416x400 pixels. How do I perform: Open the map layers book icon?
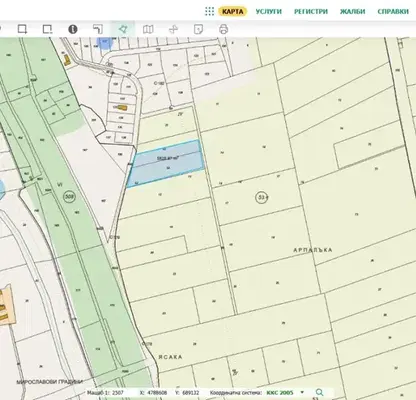point(148,29)
